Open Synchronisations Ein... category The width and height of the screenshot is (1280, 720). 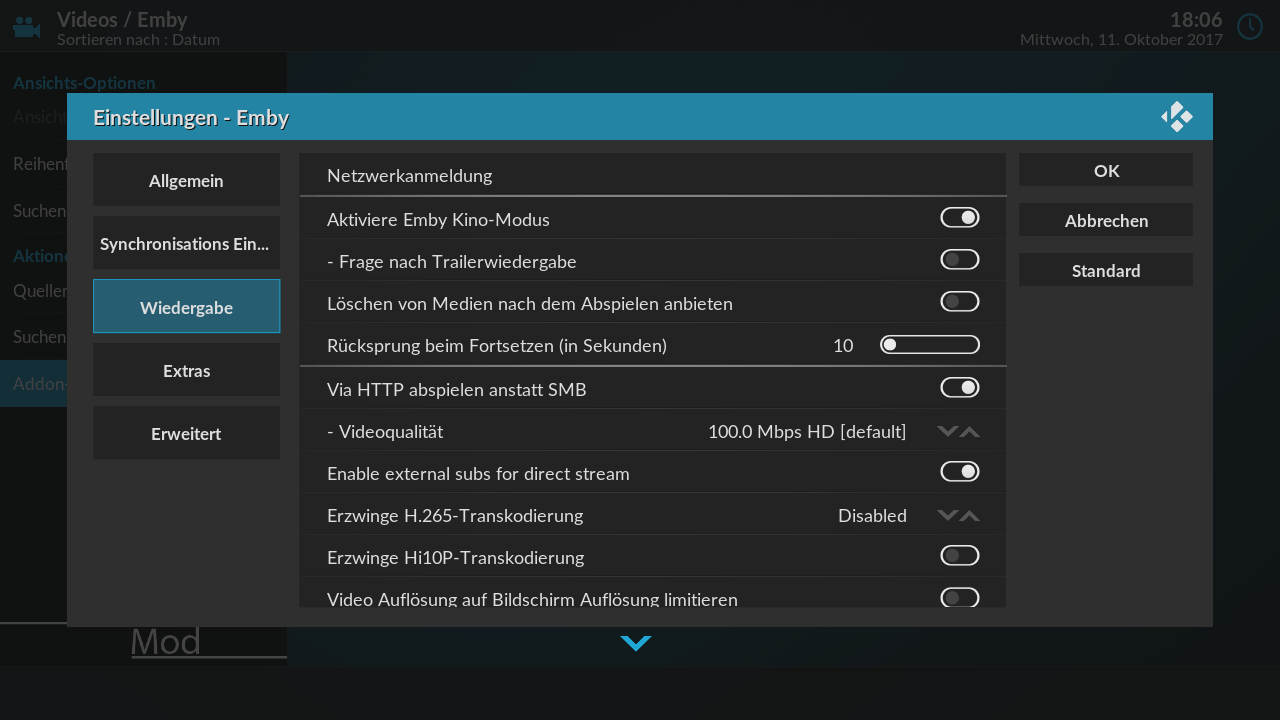[x=186, y=244]
